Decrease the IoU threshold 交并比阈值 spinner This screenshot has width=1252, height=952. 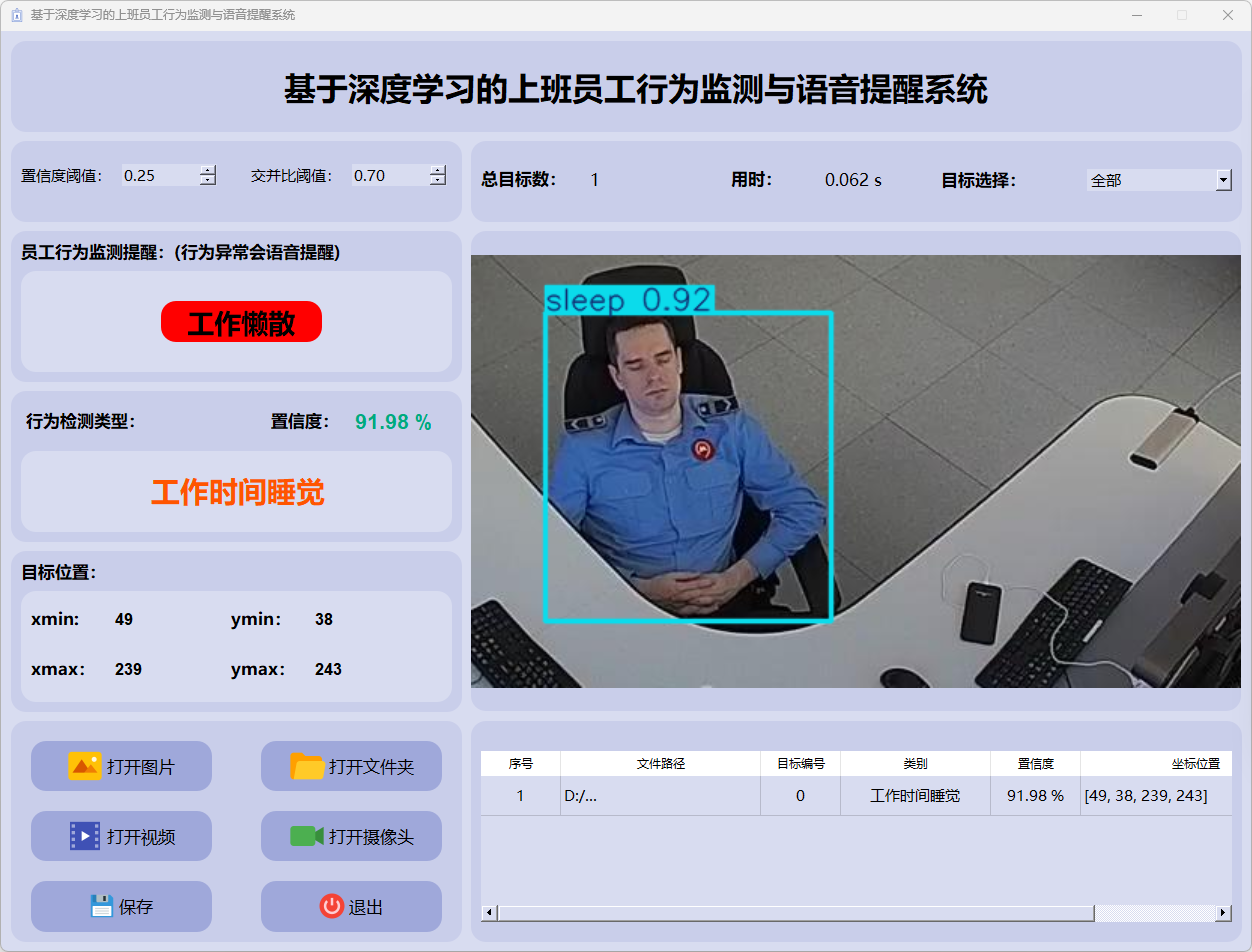click(x=438, y=180)
